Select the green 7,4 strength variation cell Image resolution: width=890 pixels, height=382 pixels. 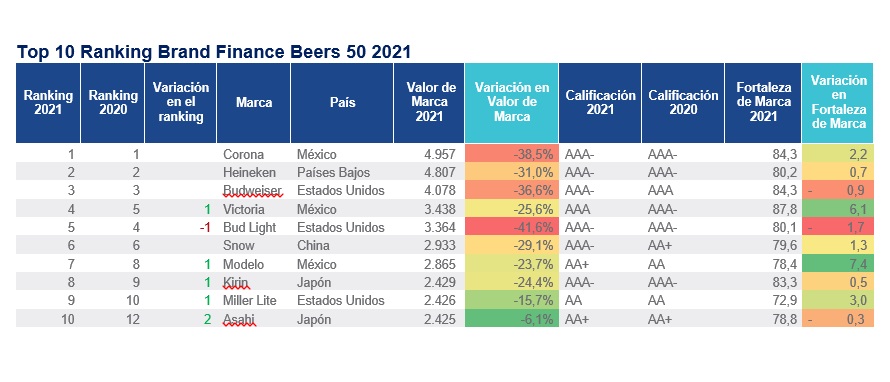point(837,265)
